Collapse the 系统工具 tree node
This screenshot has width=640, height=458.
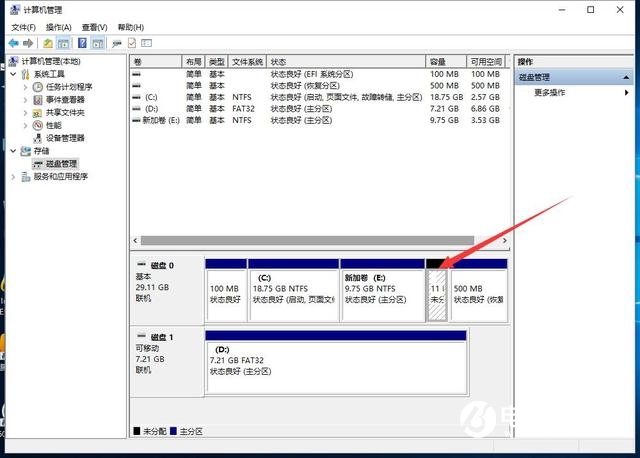(13, 74)
